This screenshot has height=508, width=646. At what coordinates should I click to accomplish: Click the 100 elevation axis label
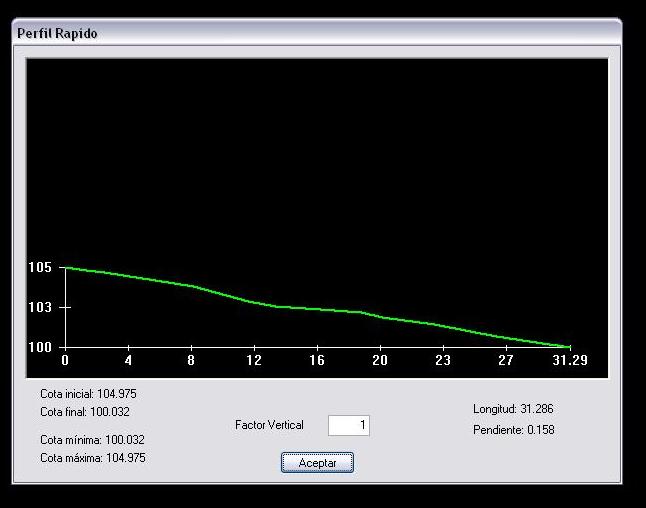point(40,347)
